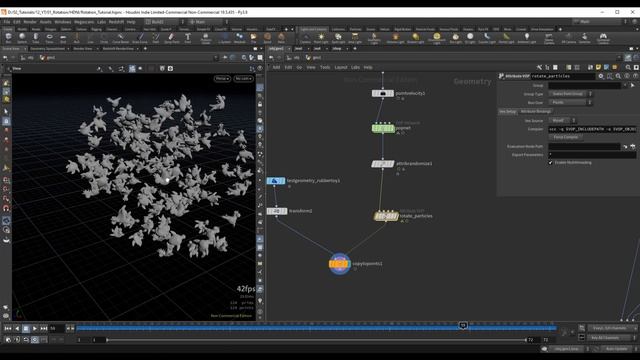Add a VR Camera from shelf
Image resolution: width=640 pixels, height=360 pixels.
(569, 38)
